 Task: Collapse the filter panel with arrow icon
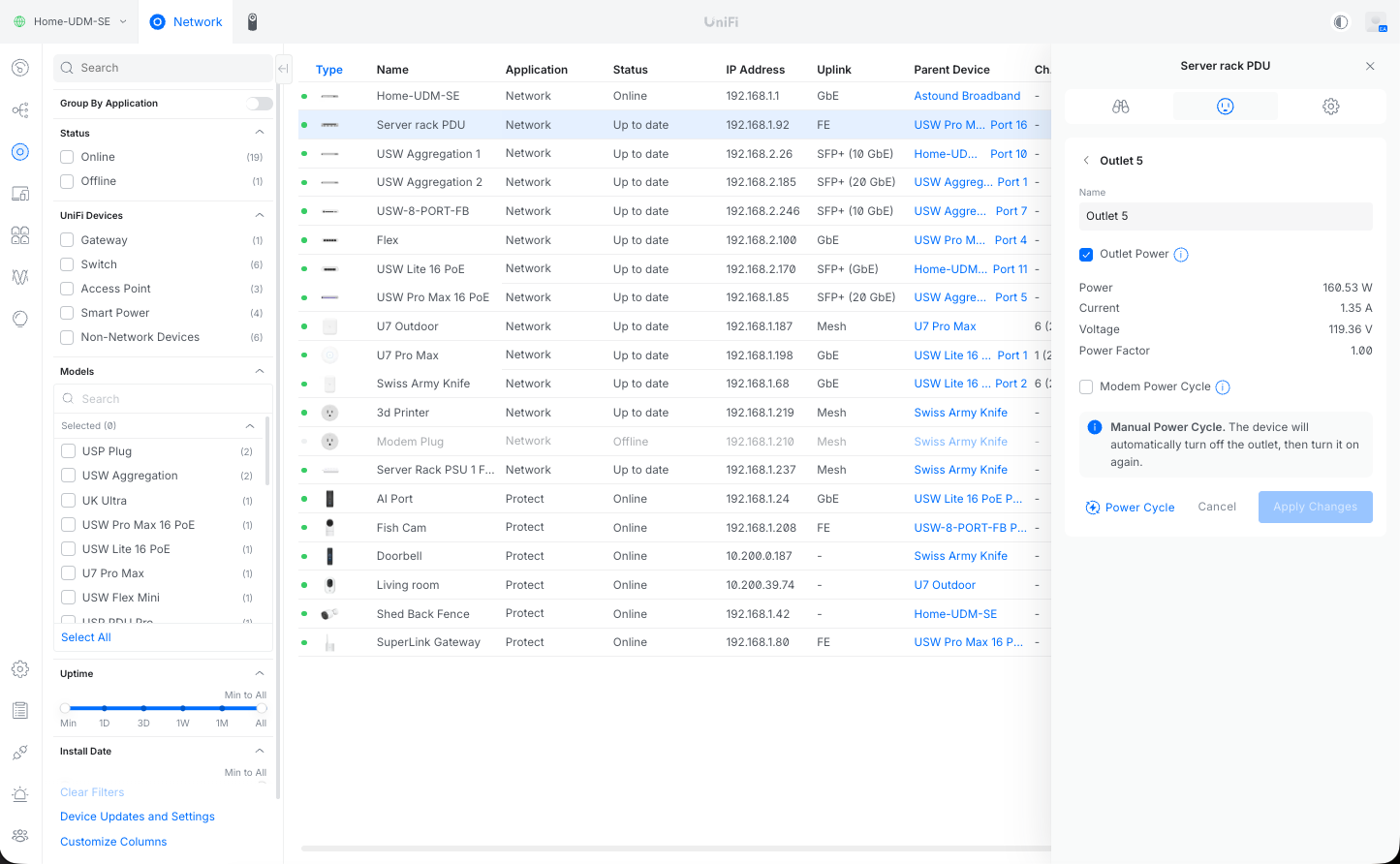click(283, 69)
